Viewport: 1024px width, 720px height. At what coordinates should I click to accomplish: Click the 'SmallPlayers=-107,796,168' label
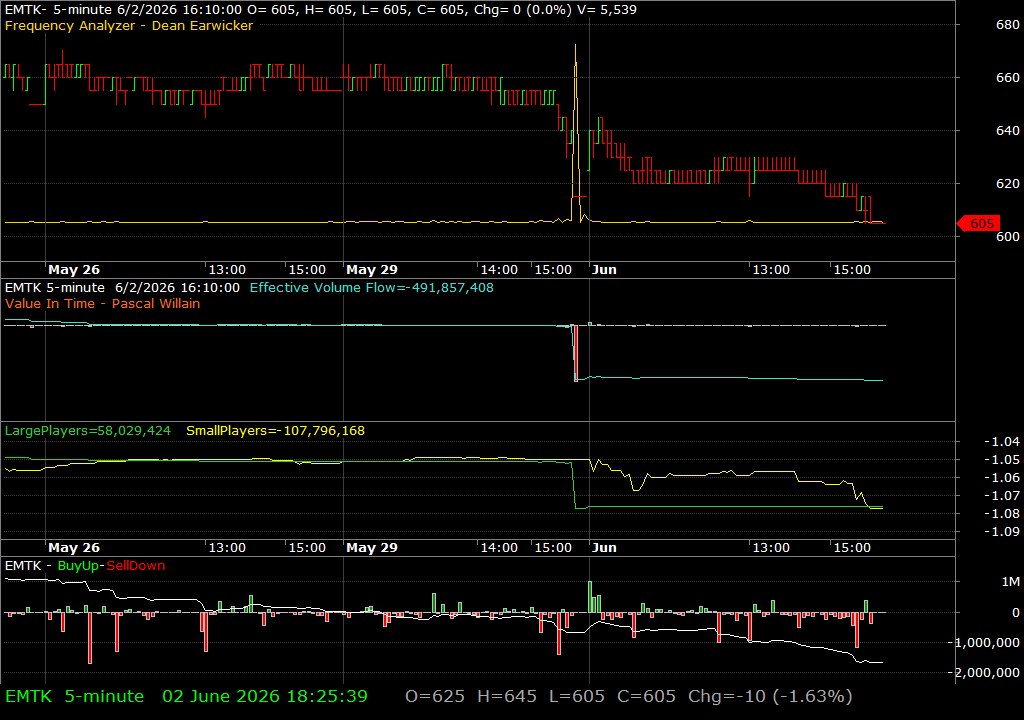(x=276, y=431)
